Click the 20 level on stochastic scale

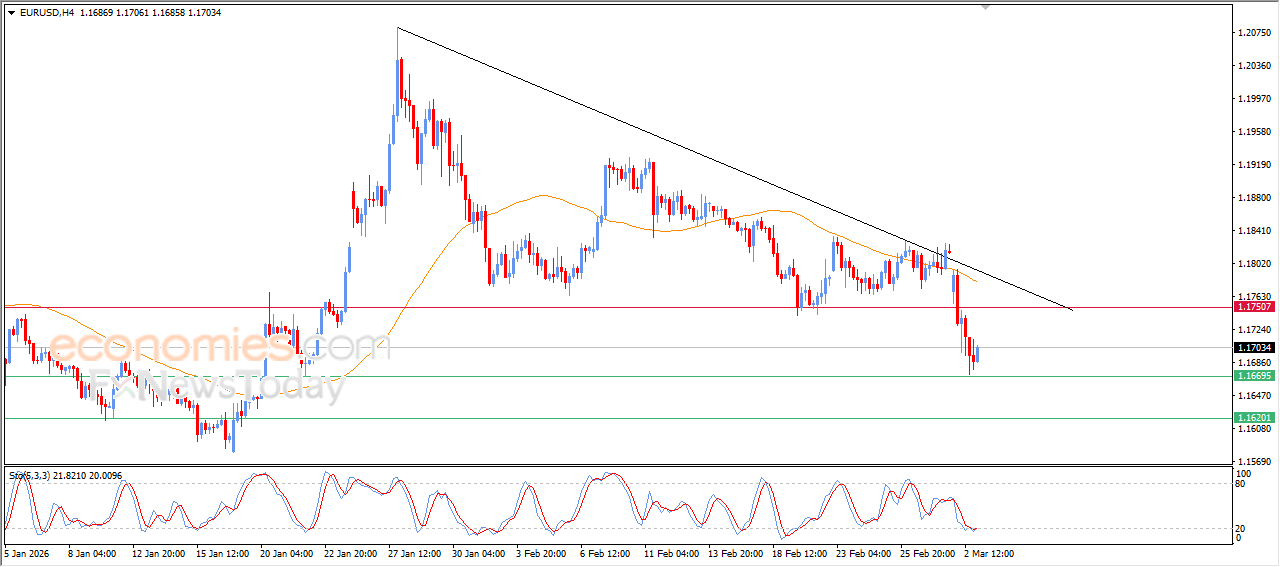click(1242, 528)
